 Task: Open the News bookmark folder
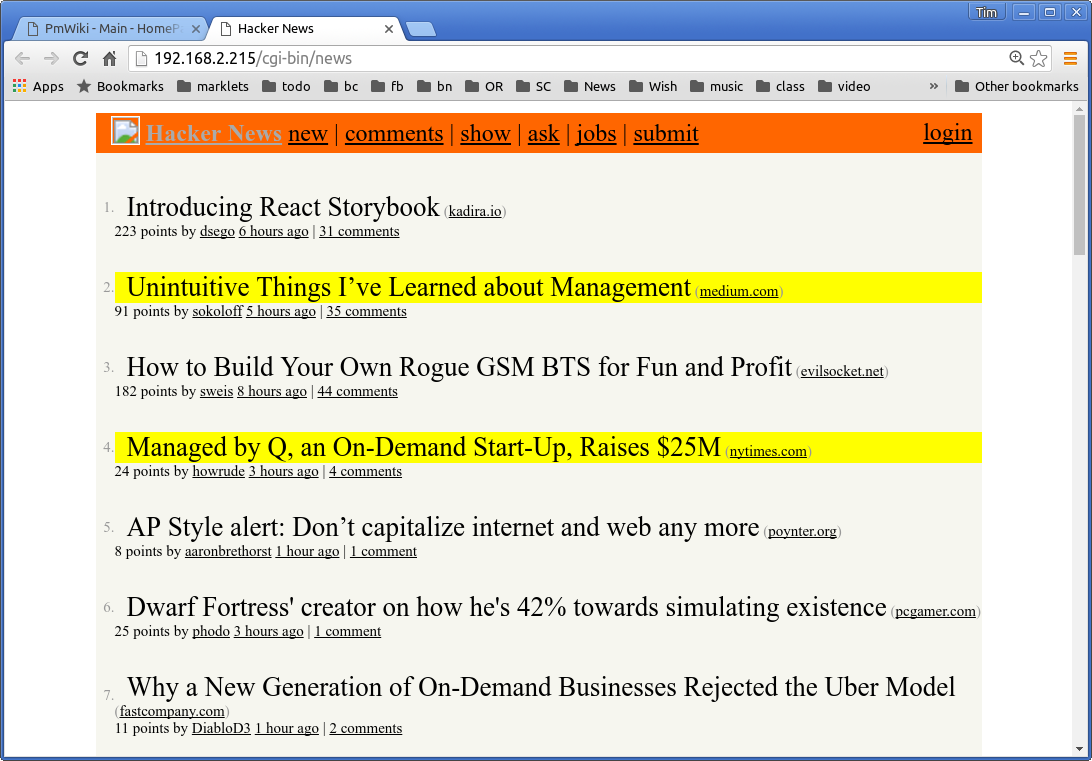[590, 86]
